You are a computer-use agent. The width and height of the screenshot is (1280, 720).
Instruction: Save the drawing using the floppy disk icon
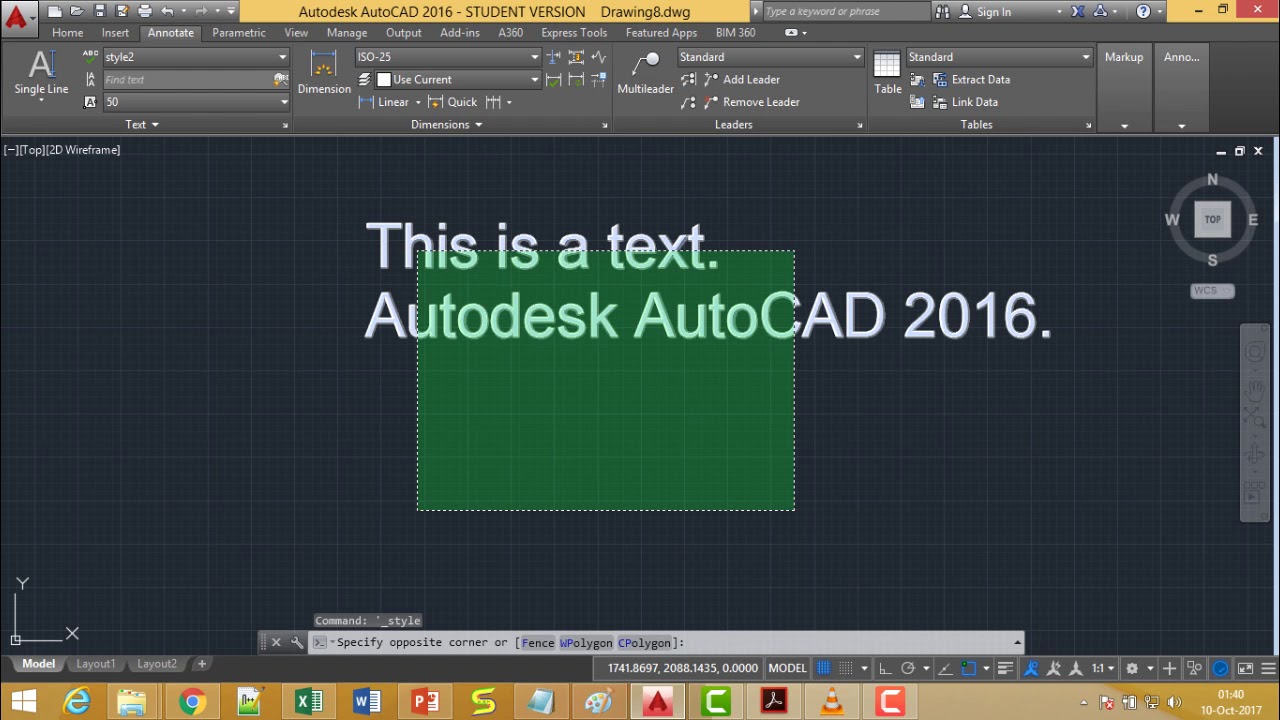(x=99, y=11)
